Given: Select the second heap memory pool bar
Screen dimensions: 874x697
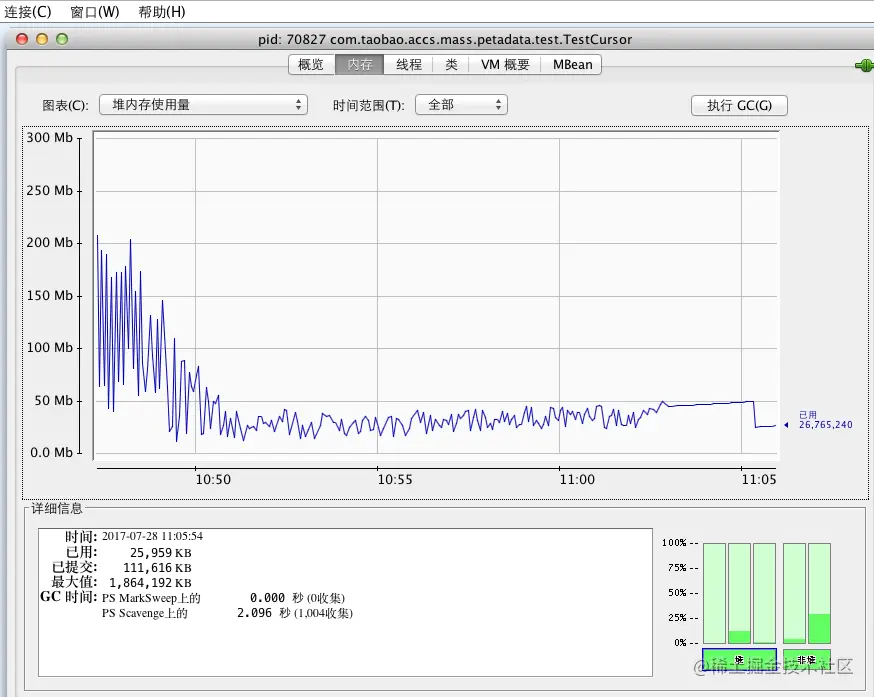Looking at the screenshot, I should 740,593.
